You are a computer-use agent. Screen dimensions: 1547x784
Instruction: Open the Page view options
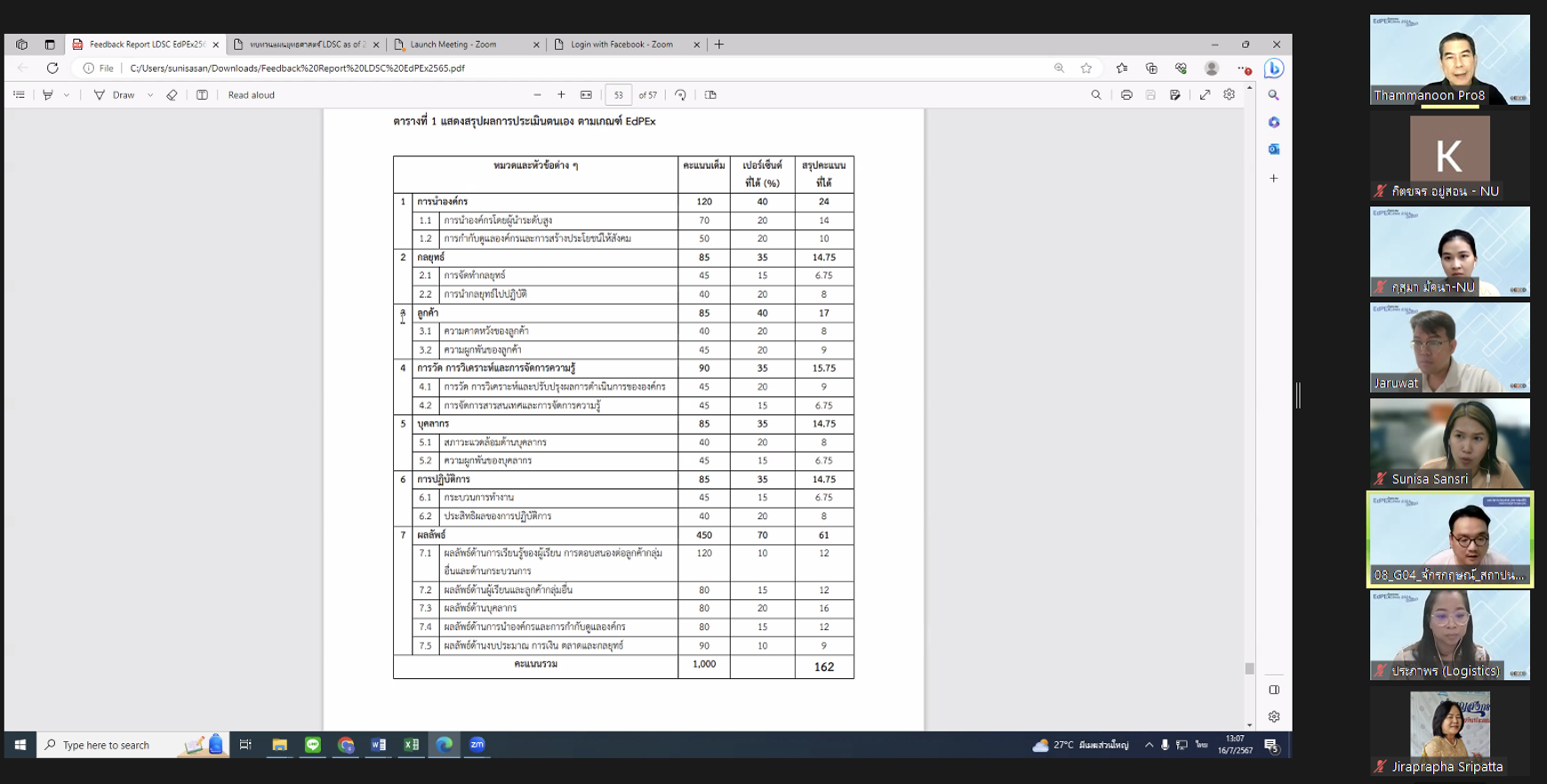710,95
